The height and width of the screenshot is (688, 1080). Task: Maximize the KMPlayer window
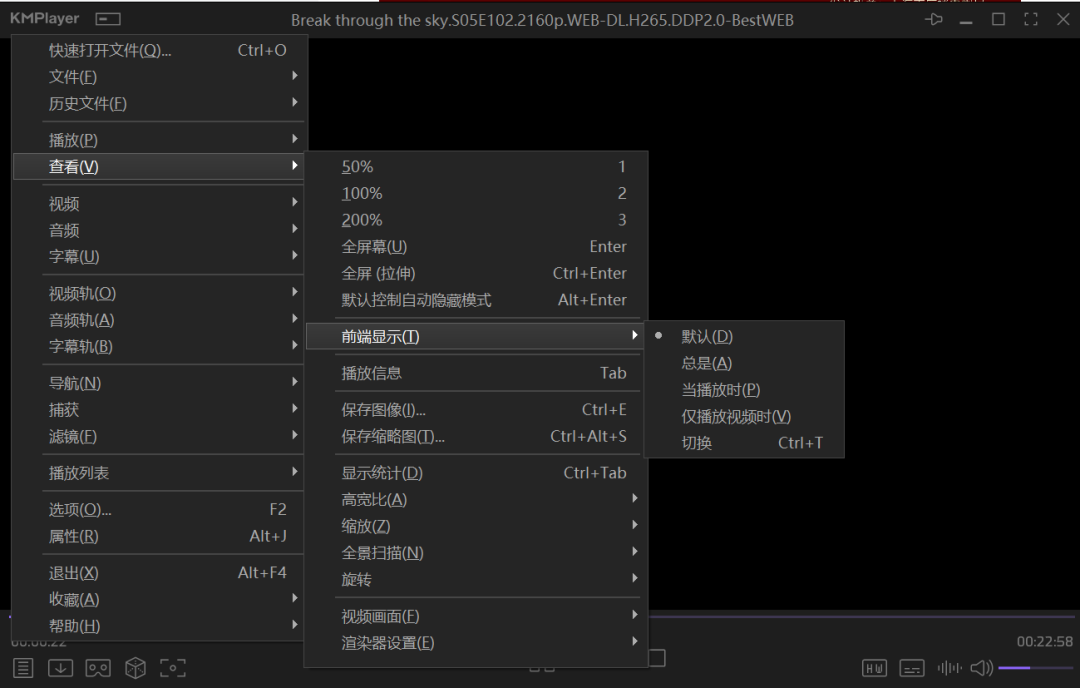pyautogui.click(x=998, y=19)
